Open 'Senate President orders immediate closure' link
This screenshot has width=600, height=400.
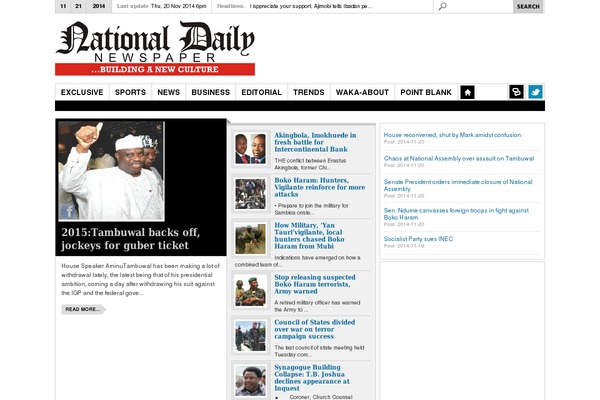[458, 185]
